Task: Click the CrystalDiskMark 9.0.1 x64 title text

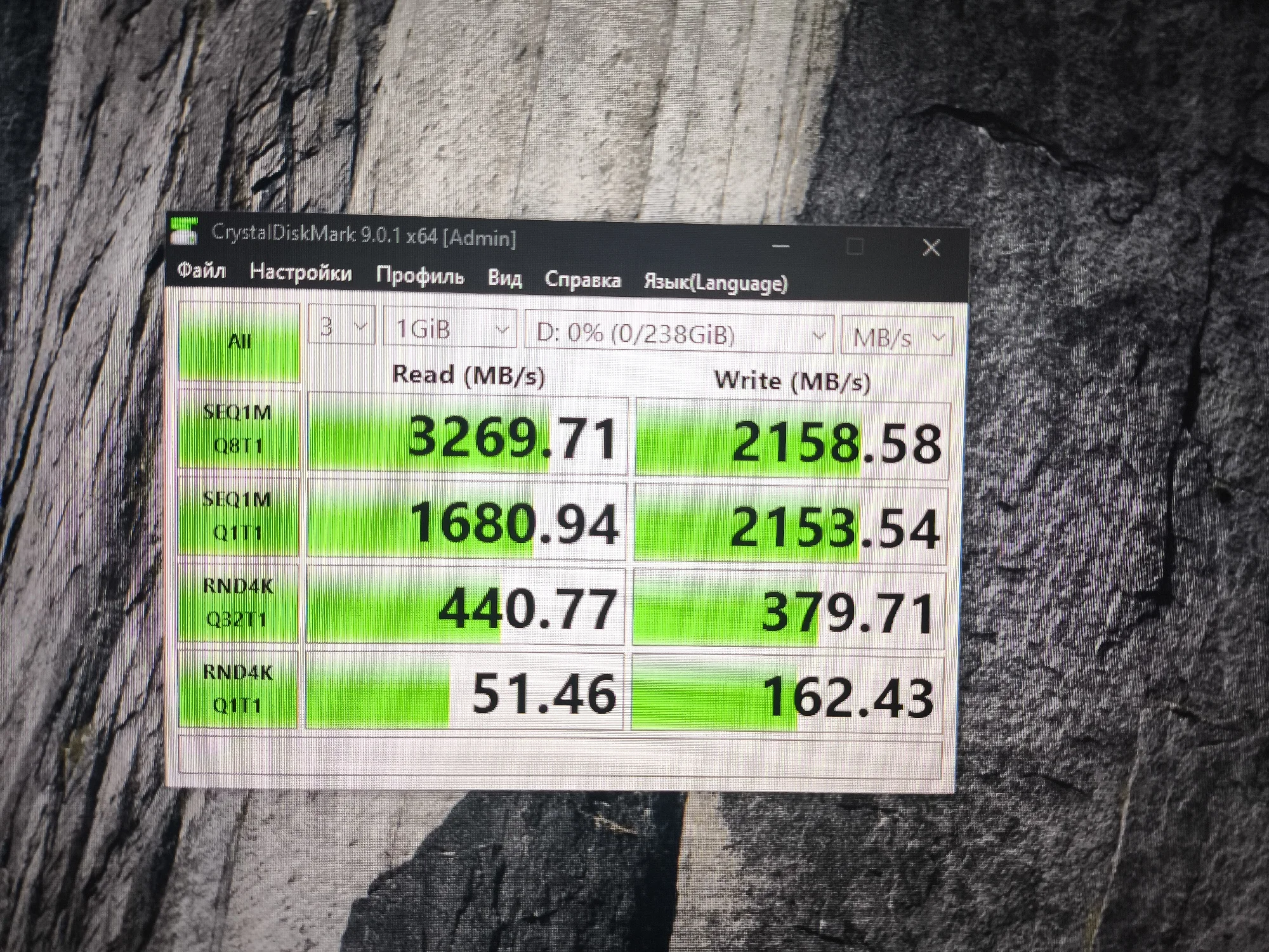Action: [x=364, y=235]
